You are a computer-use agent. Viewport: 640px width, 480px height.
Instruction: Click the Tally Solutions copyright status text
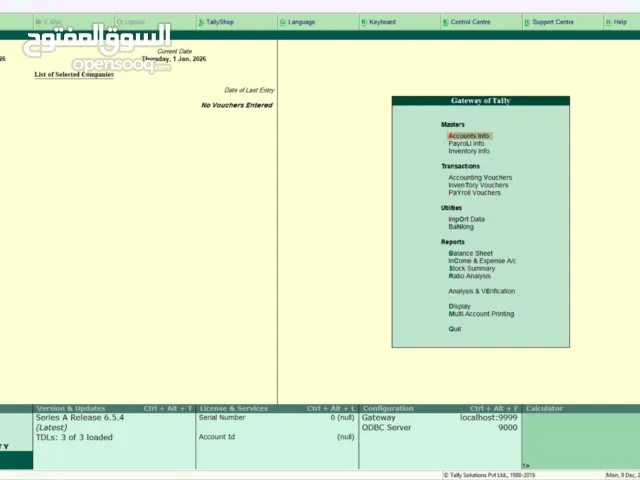click(489, 475)
